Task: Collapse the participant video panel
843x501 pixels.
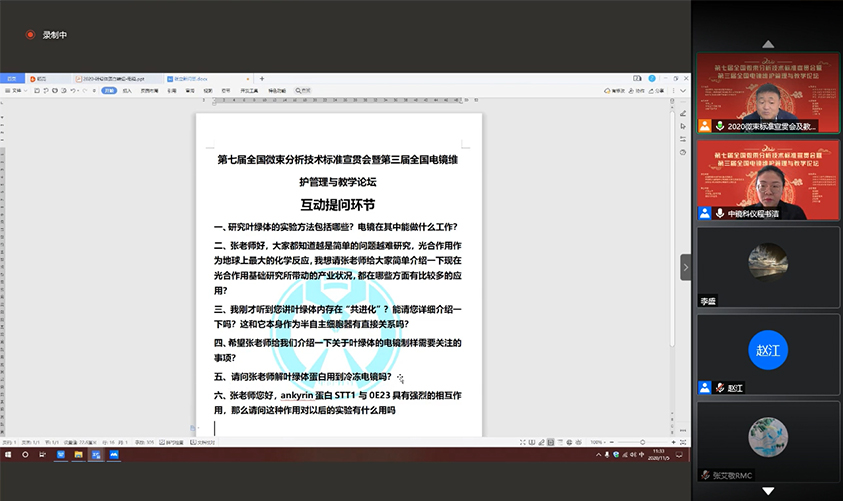Action: (686, 267)
